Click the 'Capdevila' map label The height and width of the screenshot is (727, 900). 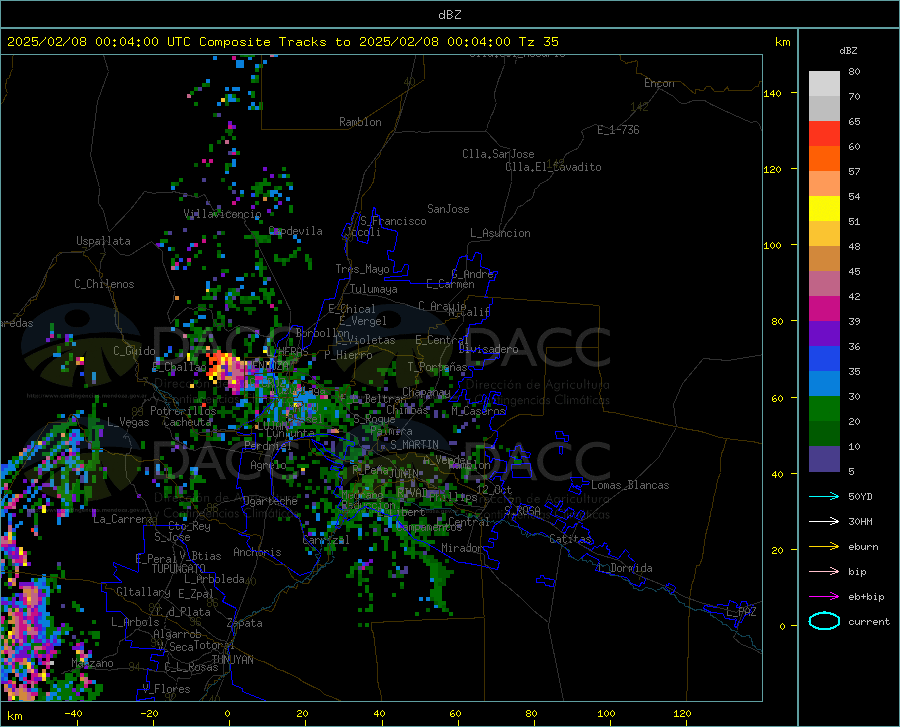click(x=296, y=231)
